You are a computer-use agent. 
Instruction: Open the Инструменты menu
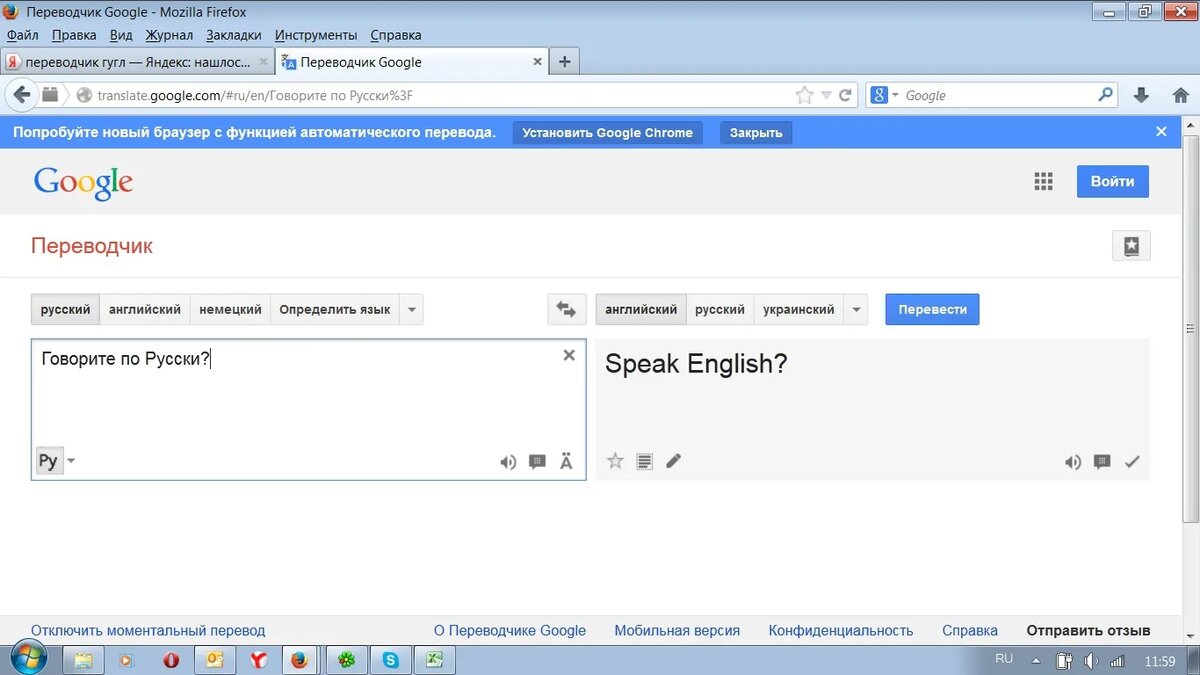(316, 35)
